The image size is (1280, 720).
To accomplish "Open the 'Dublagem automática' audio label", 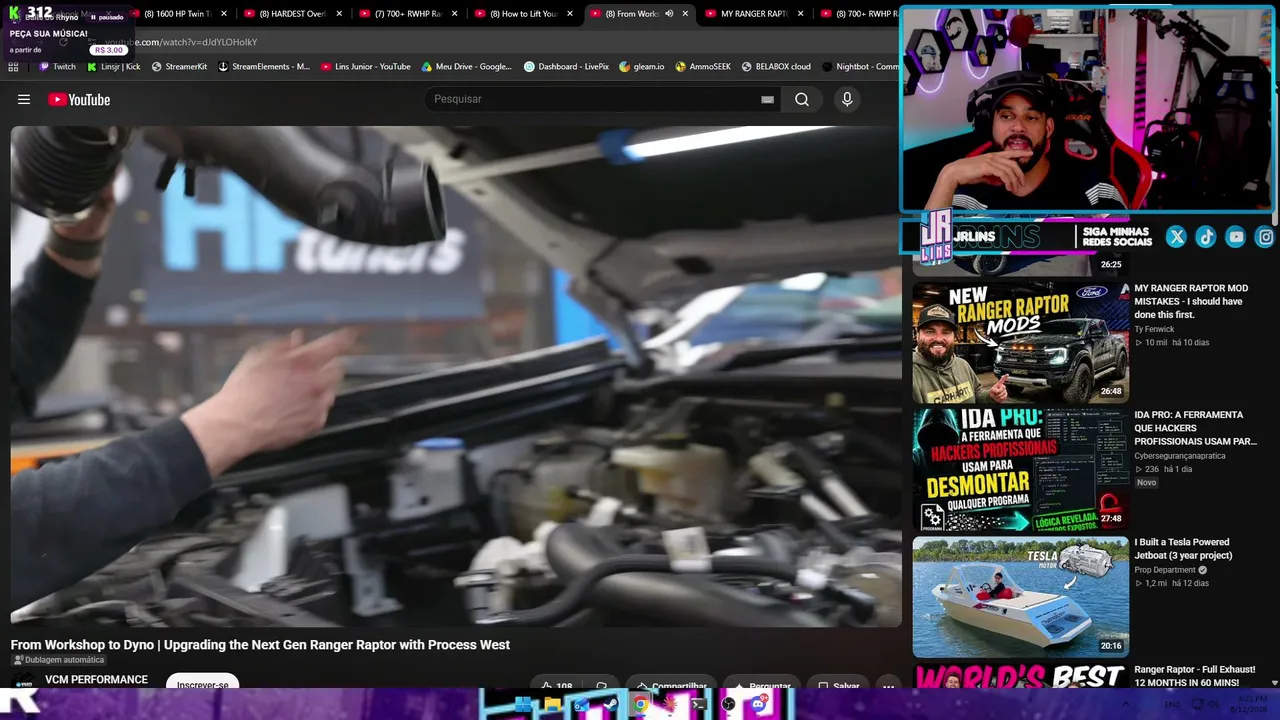I will pyautogui.click(x=58, y=660).
